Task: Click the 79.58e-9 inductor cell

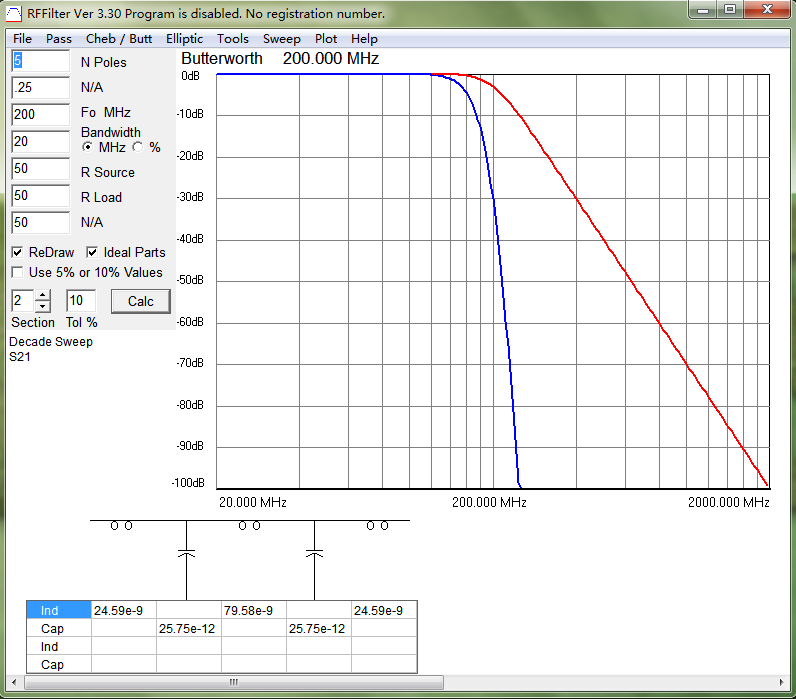Action: (x=254, y=610)
